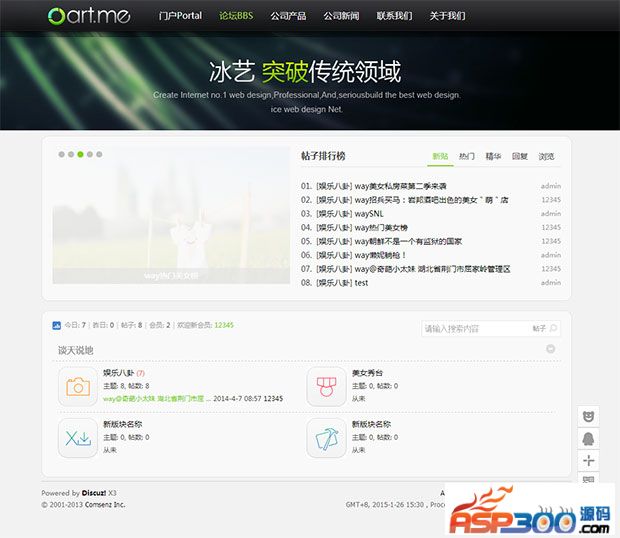This screenshot has width=620, height=538.
Task: Select the second slideshow dot
Action: 71,154
